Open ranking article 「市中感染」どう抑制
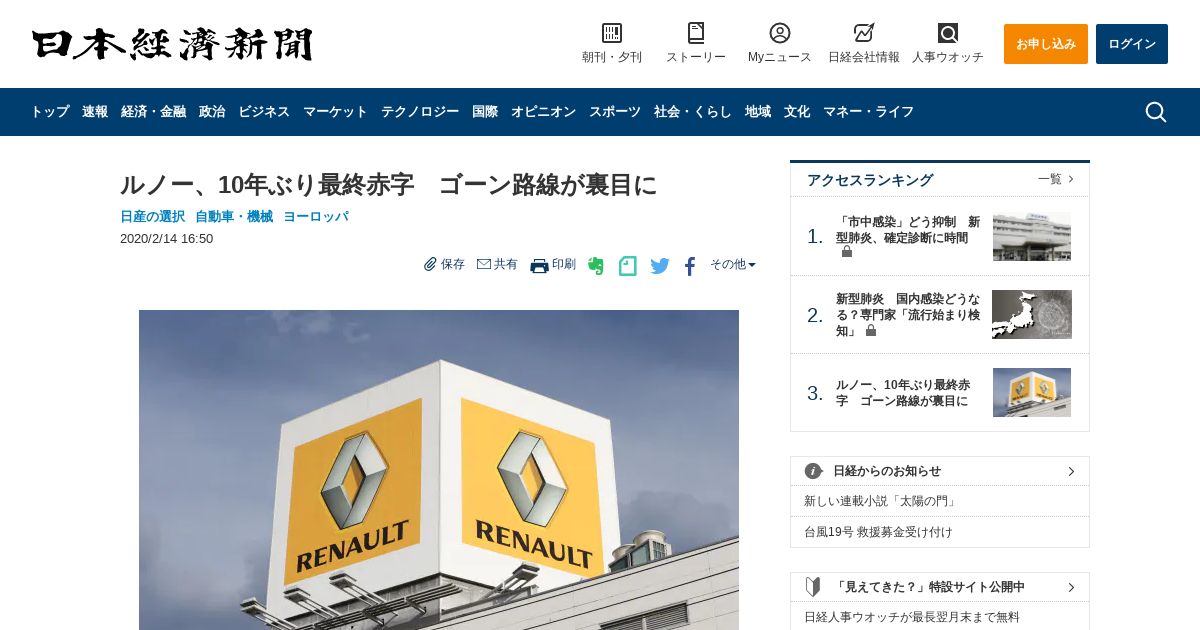The width and height of the screenshot is (1200, 630). pos(908,230)
